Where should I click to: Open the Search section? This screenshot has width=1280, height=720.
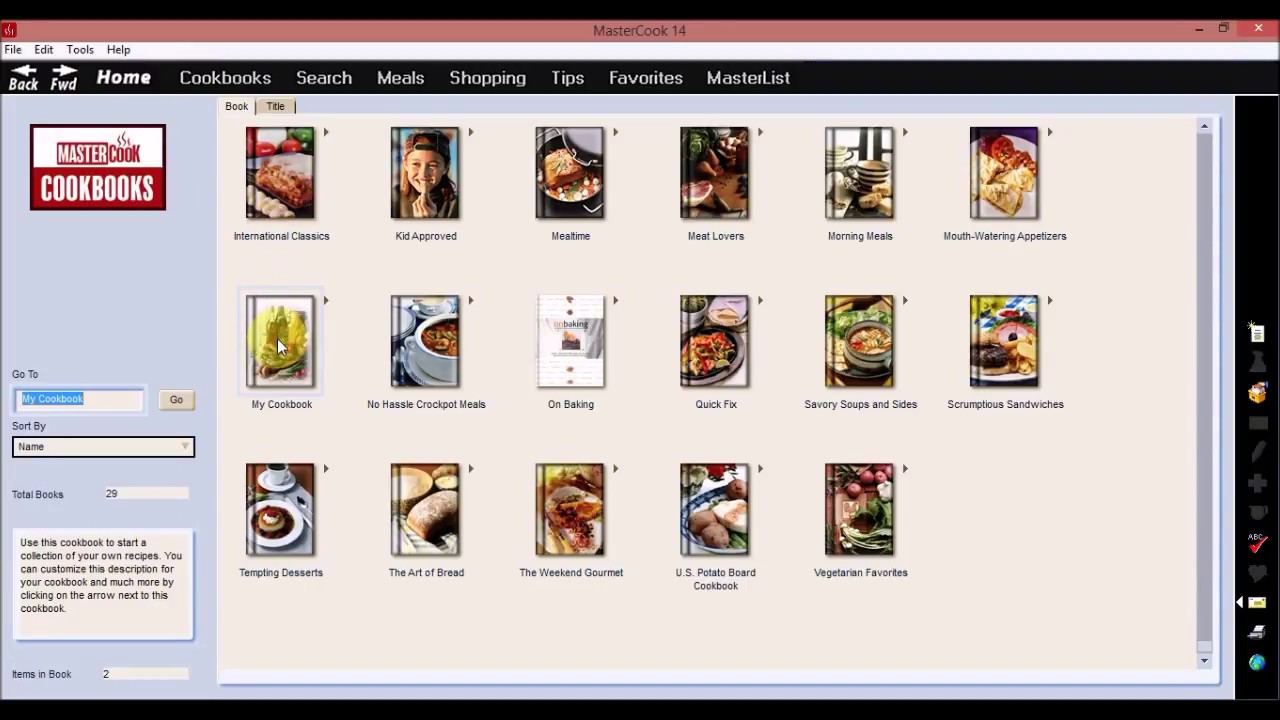point(324,77)
